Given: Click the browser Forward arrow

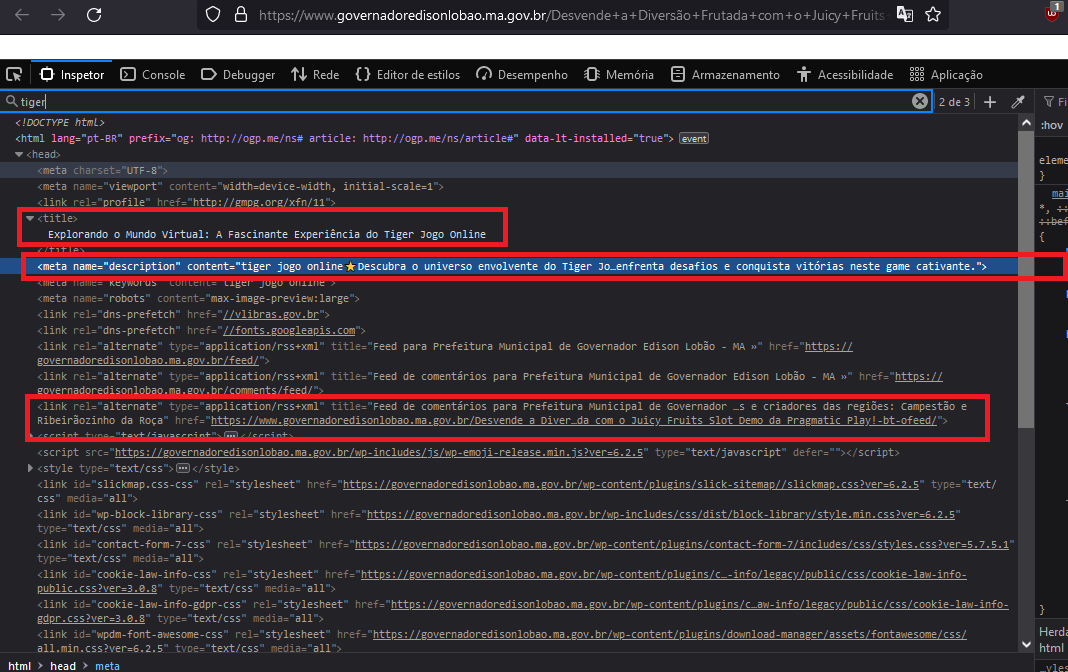Looking at the screenshot, I should [58, 14].
